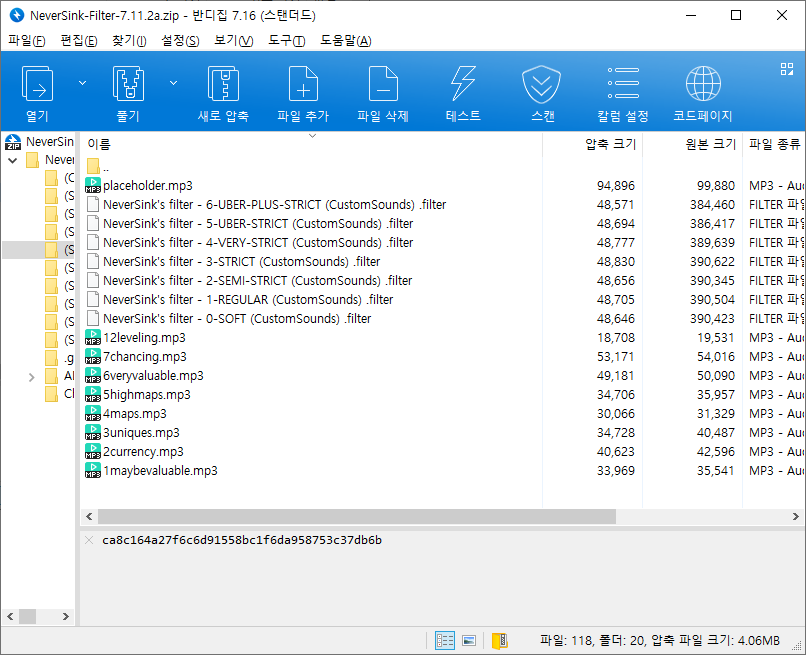Open the 도움말(A) menu
The height and width of the screenshot is (655, 806).
[345, 40]
